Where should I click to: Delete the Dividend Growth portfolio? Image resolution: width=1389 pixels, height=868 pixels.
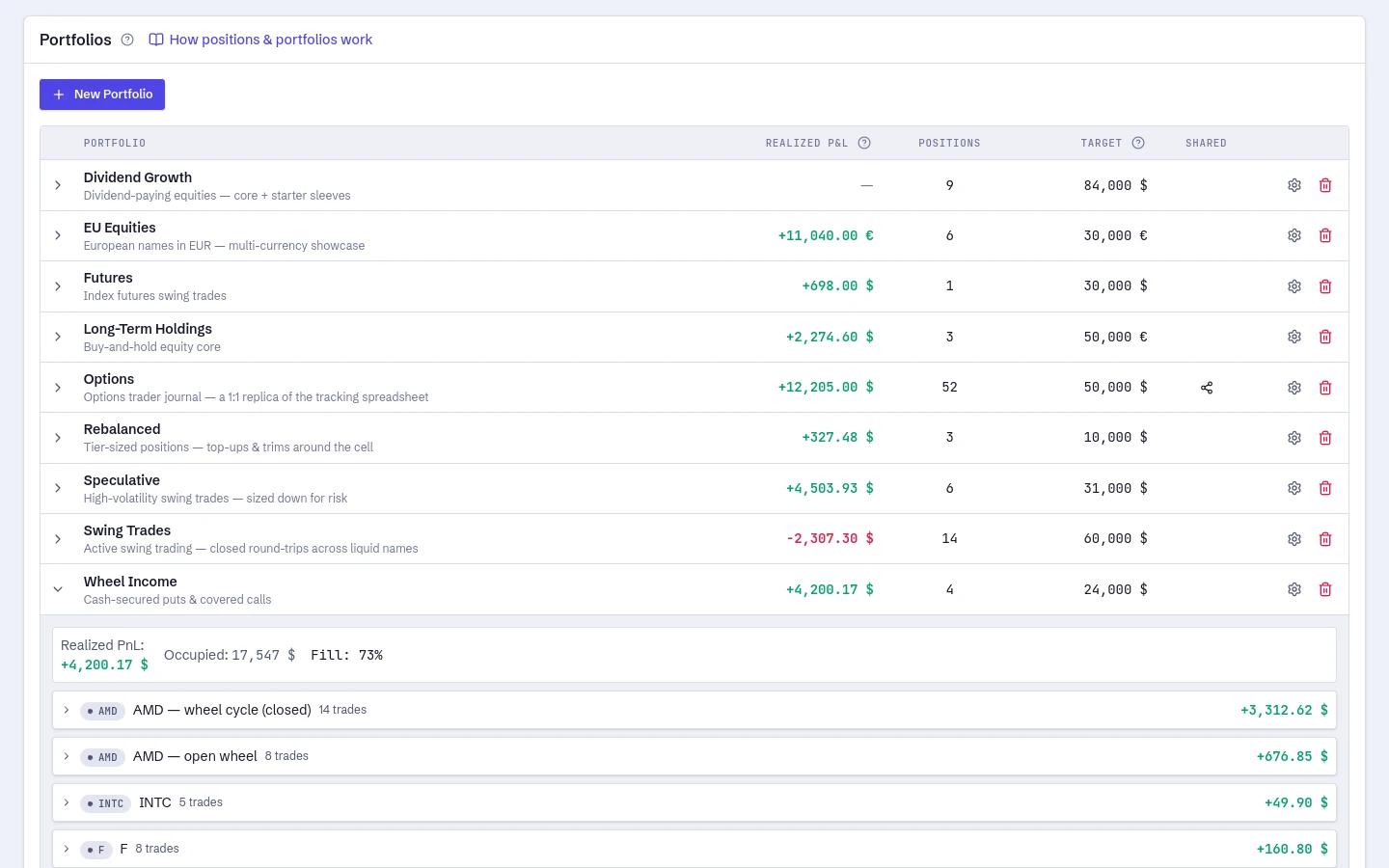(x=1325, y=185)
